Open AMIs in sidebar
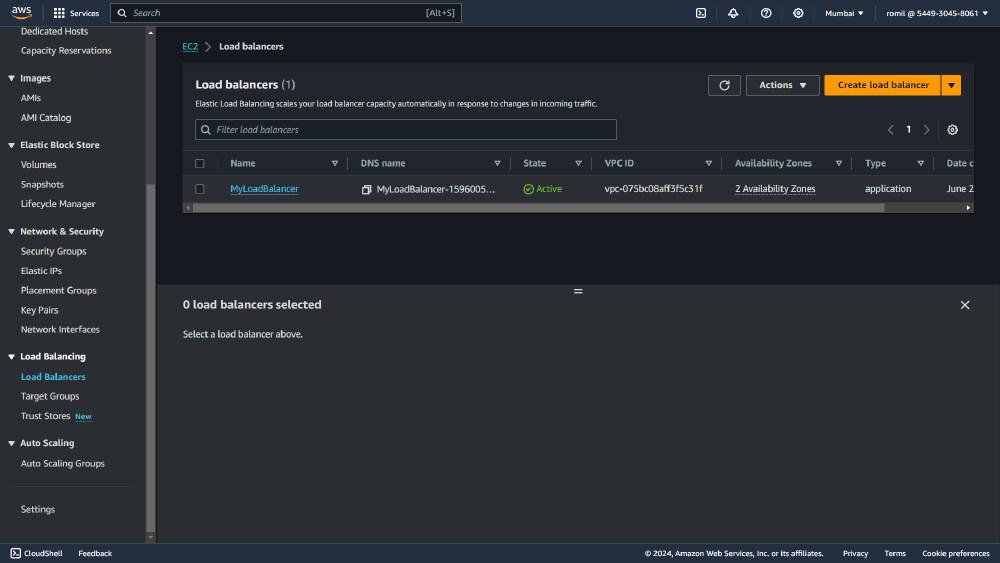This screenshot has width=1000, height=563. (31, 98)
